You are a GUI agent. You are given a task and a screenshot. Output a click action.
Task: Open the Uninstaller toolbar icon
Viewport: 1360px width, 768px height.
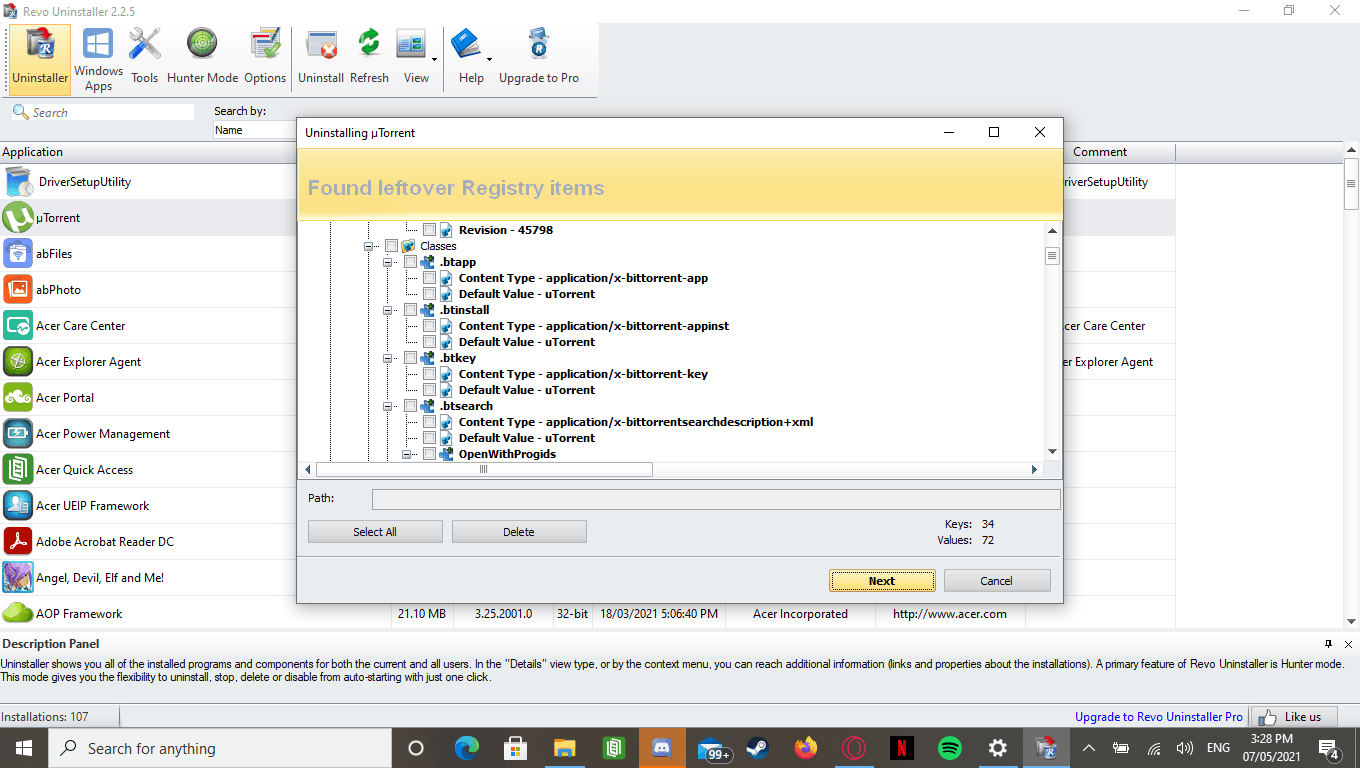(x=40, y=59)
